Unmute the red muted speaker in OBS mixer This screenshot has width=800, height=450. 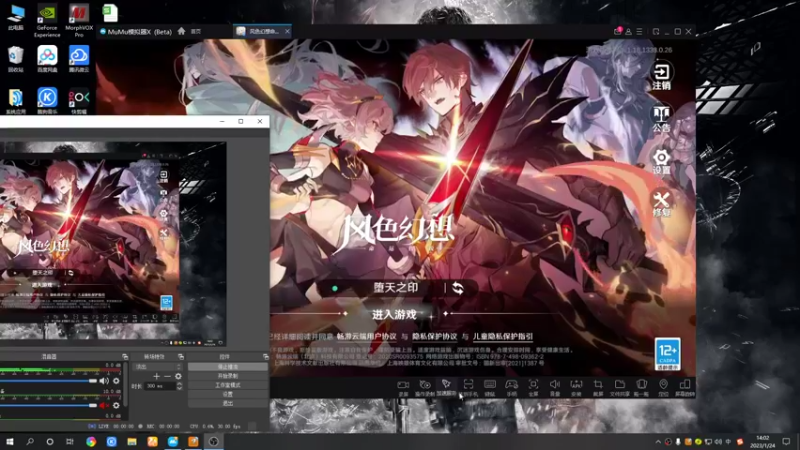click(104, 406)
